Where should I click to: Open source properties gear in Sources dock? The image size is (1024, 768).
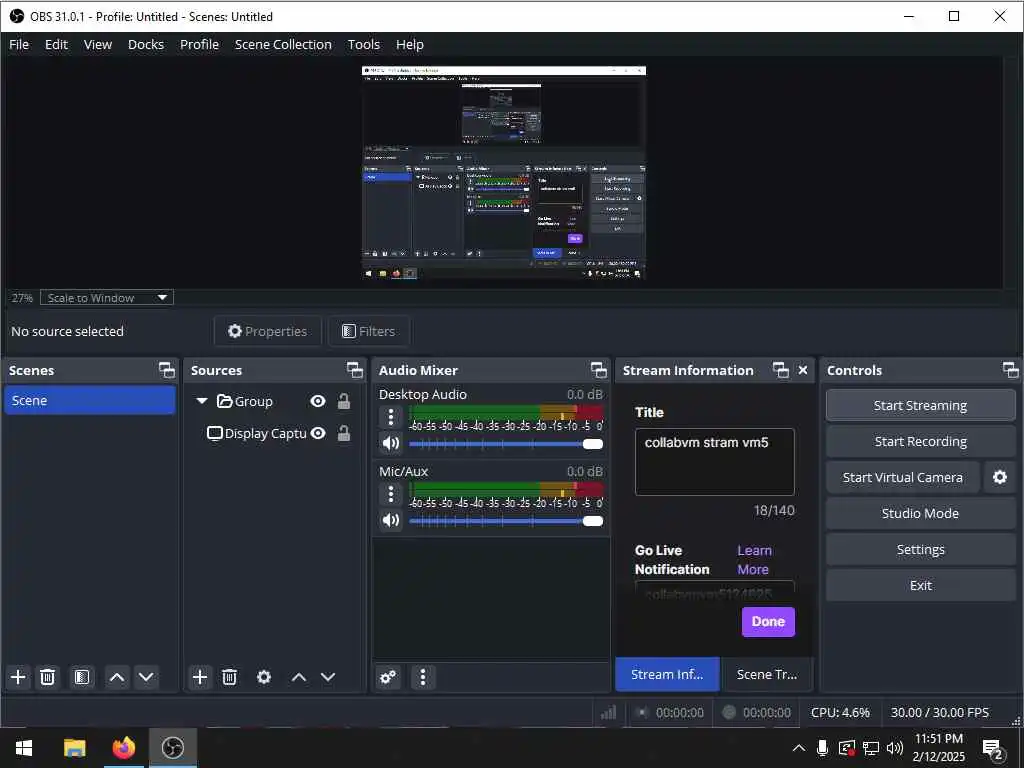click(x=264, y=677)
